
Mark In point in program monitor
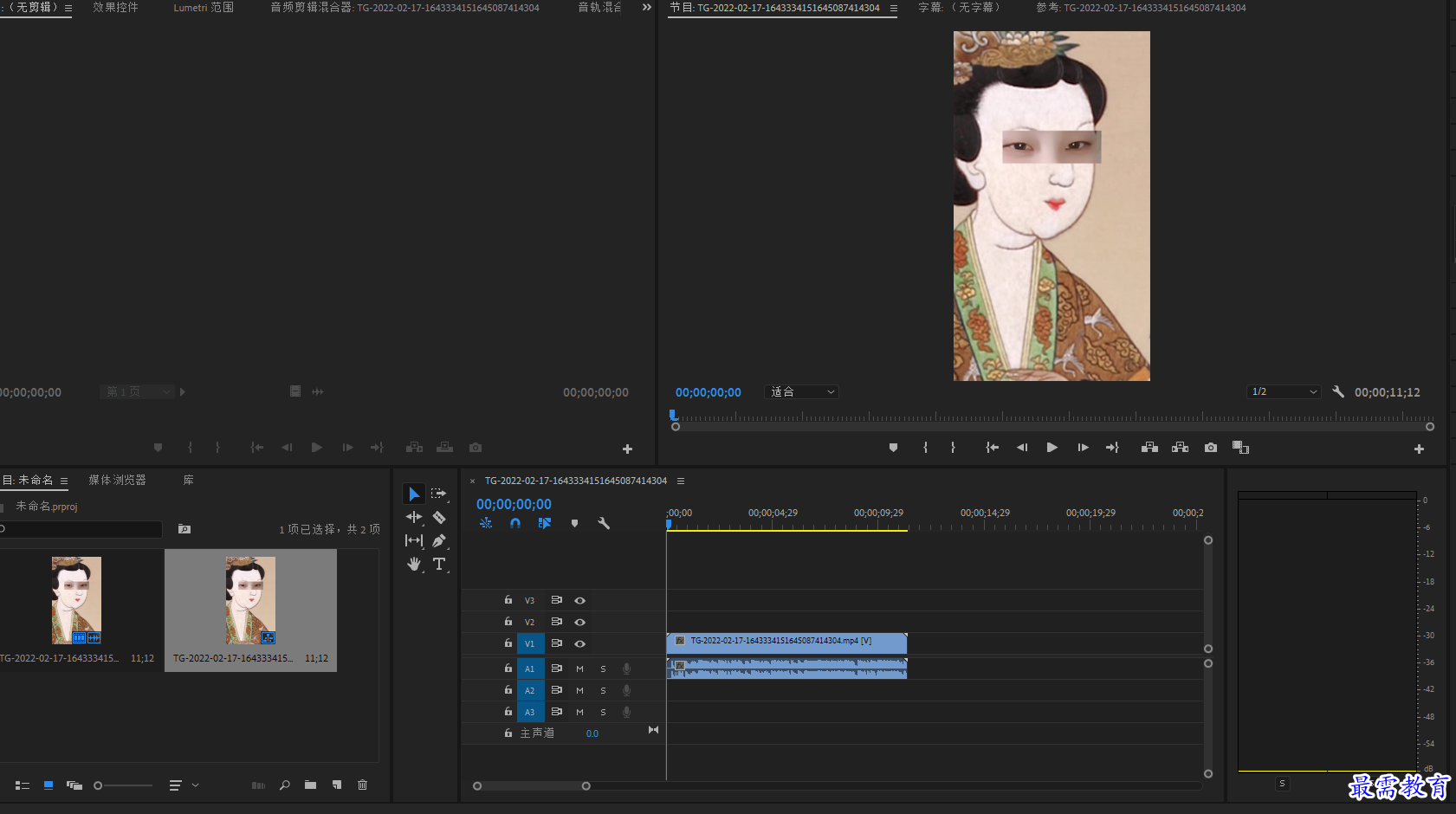pos(925,448)
